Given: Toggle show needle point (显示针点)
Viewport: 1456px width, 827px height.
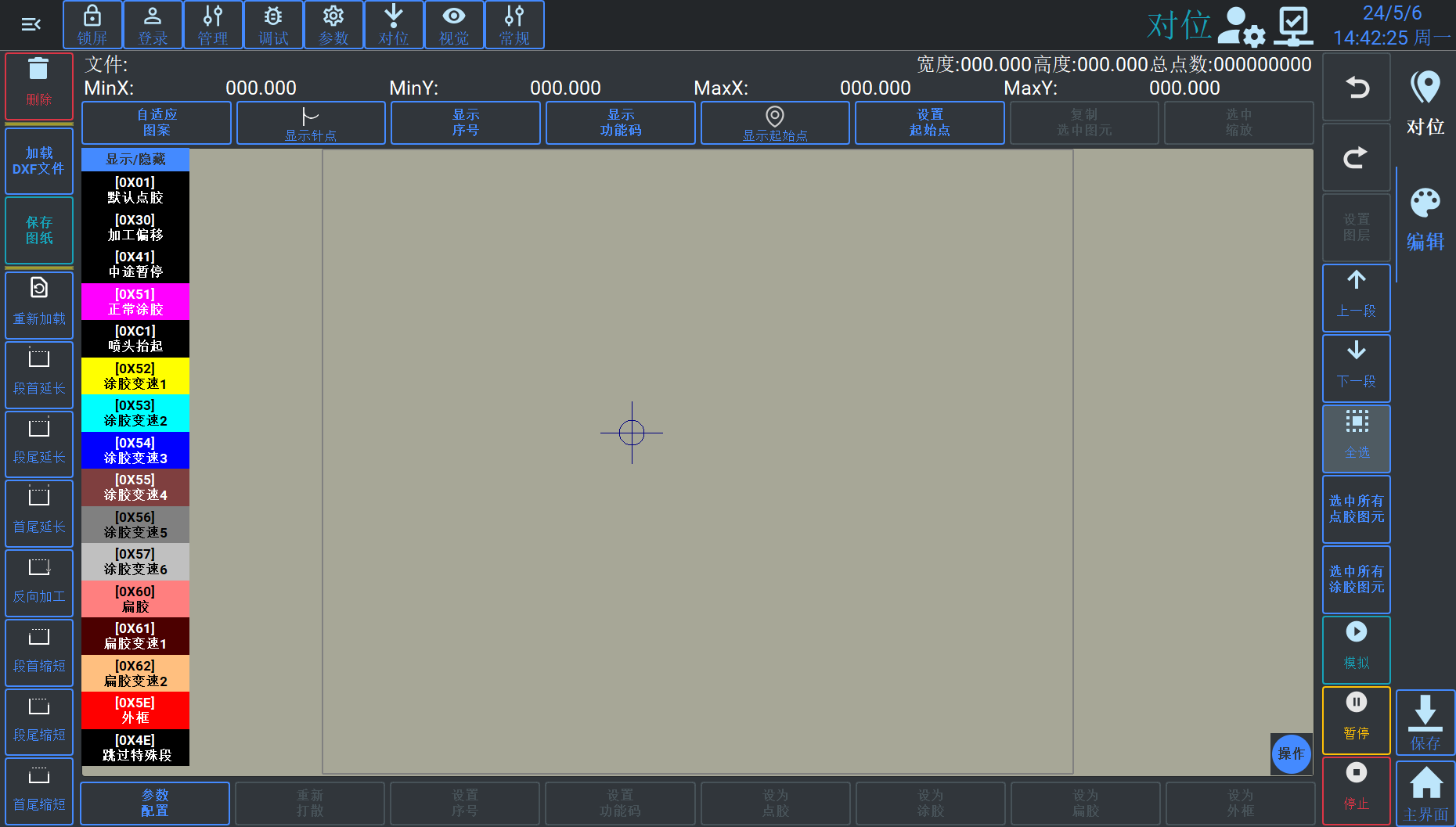Looking at the screenshot, I should pyautogui.click(x=311, y=124).
